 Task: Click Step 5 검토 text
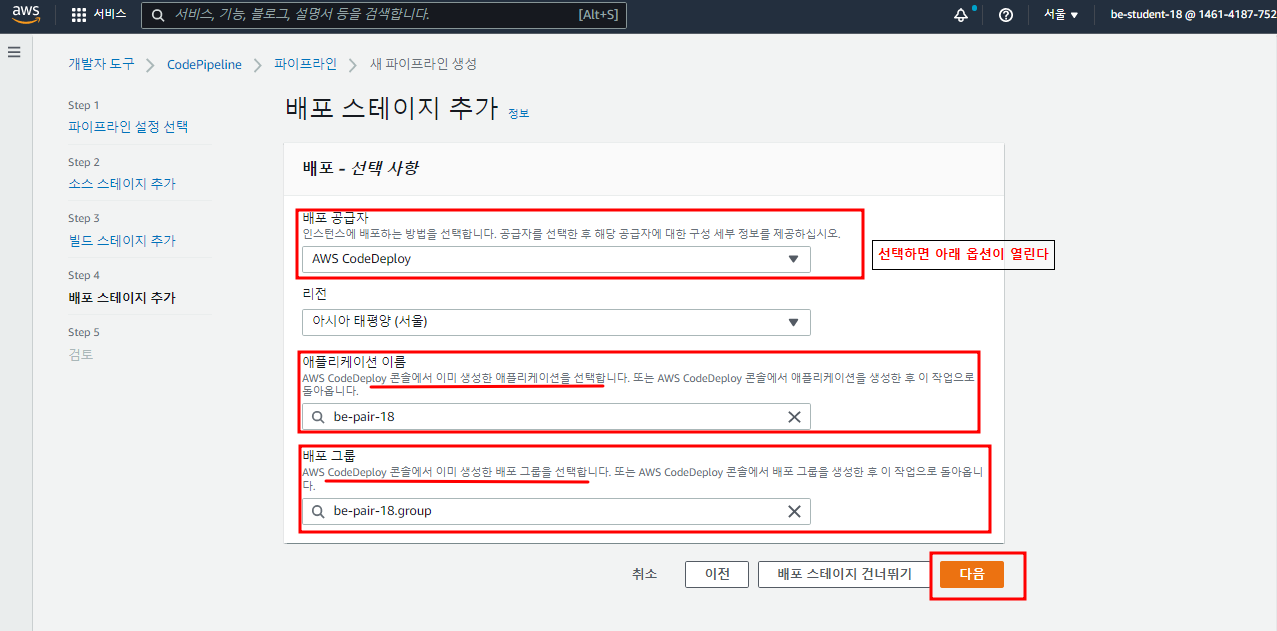click(80, 355)
